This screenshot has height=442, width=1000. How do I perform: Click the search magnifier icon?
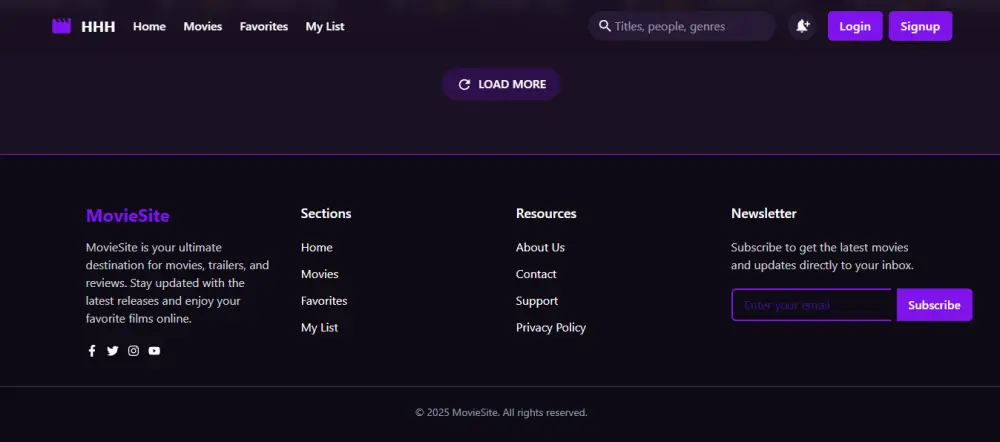coord(605,26)
